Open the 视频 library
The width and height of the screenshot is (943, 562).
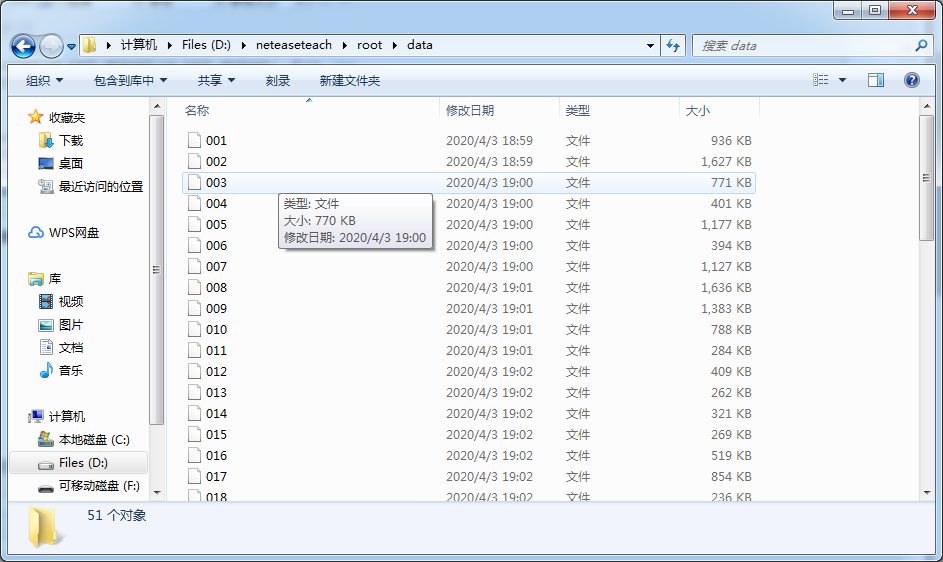pos(71,301)
